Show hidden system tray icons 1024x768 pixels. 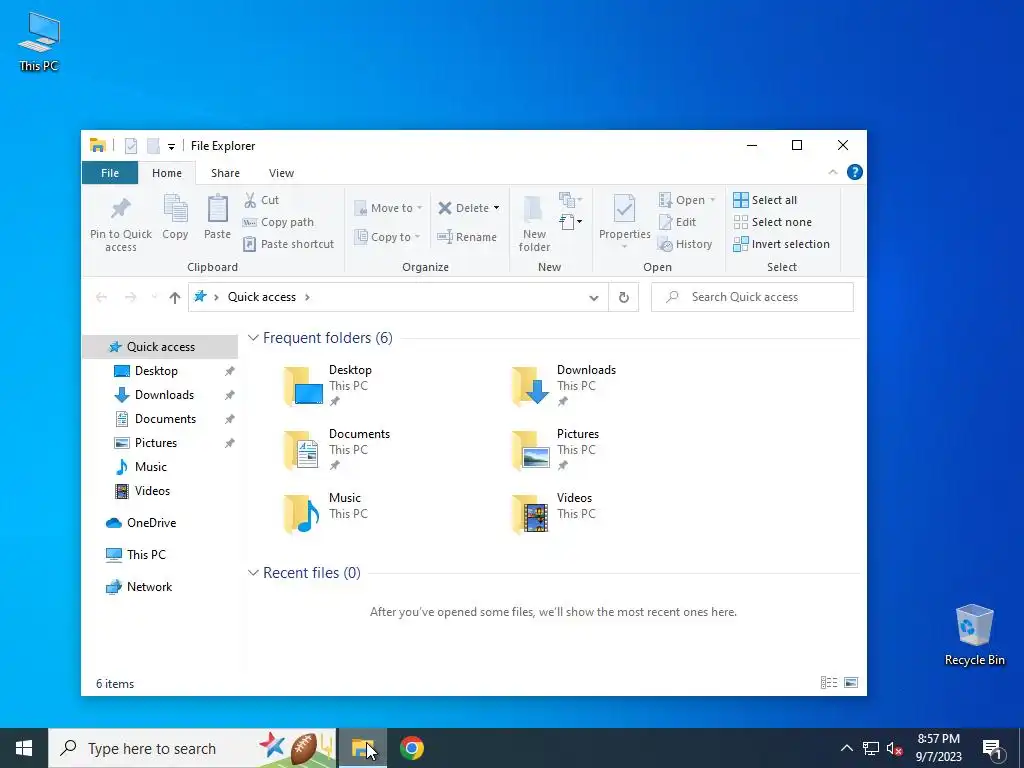(846, 748)
